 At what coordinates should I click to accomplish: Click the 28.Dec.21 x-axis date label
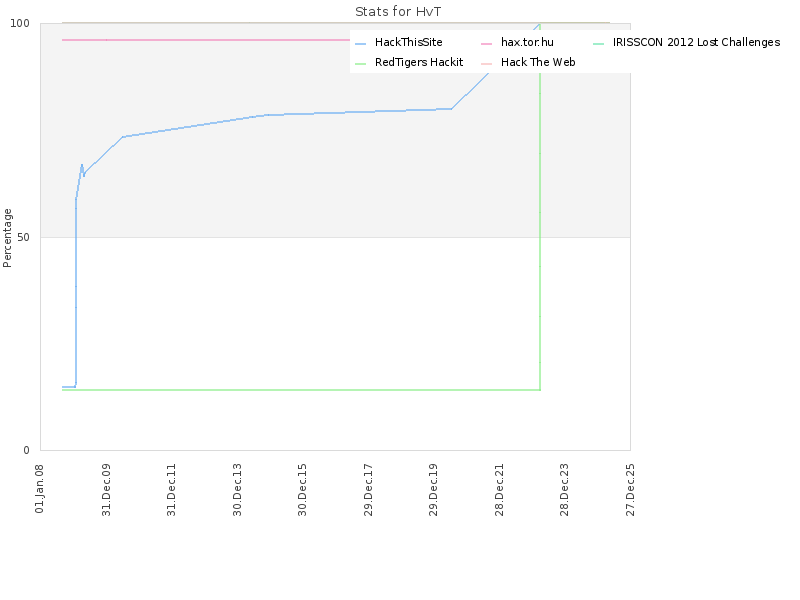pyautogui.click(x=499, y=489)
